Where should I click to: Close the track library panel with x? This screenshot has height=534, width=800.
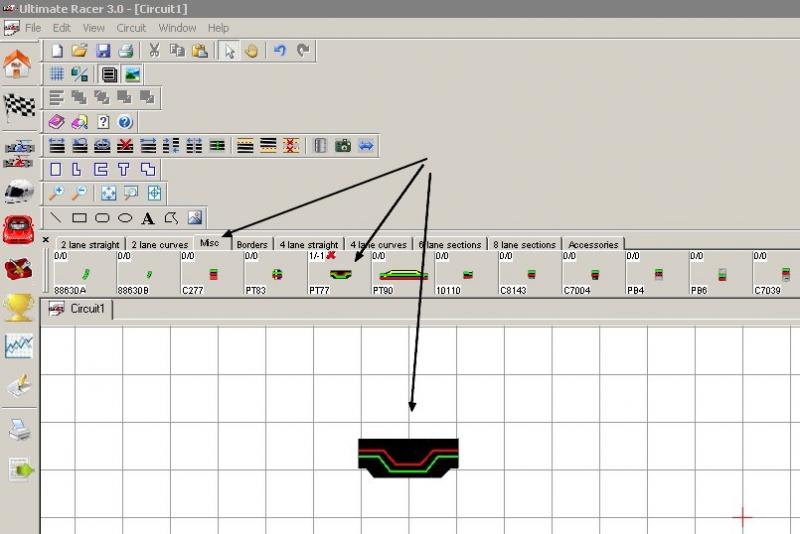click(x=46, y=240)
